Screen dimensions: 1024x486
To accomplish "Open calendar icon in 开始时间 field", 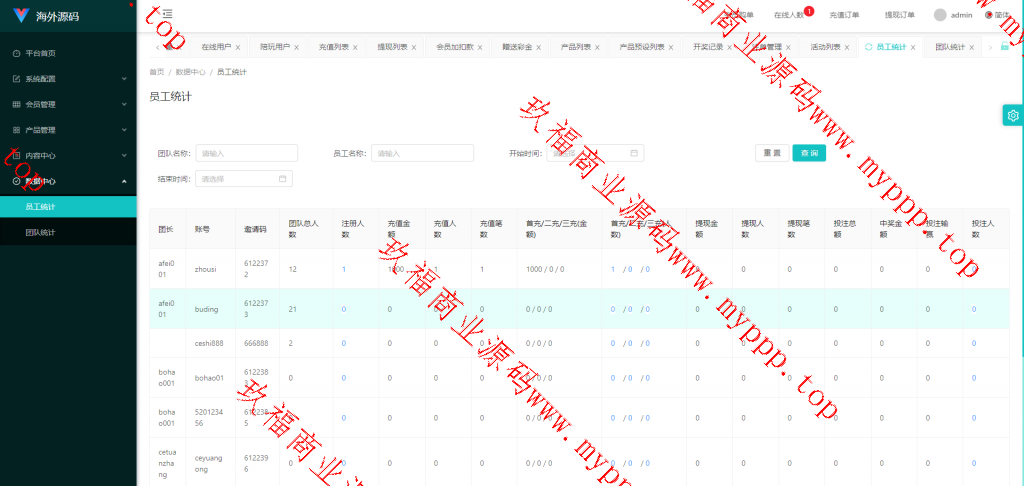I will (633, 153).
